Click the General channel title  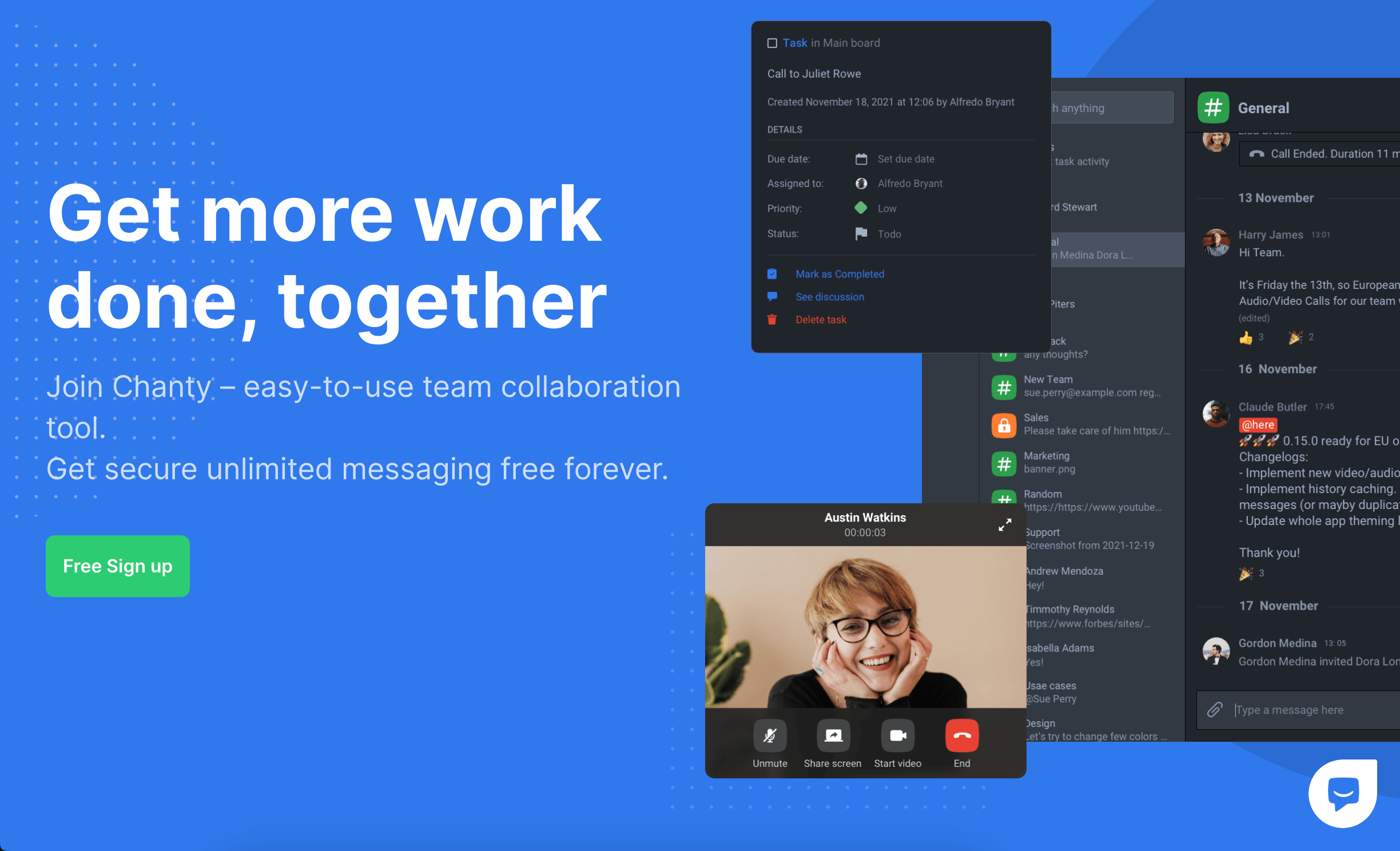[x=1263, y=108]
